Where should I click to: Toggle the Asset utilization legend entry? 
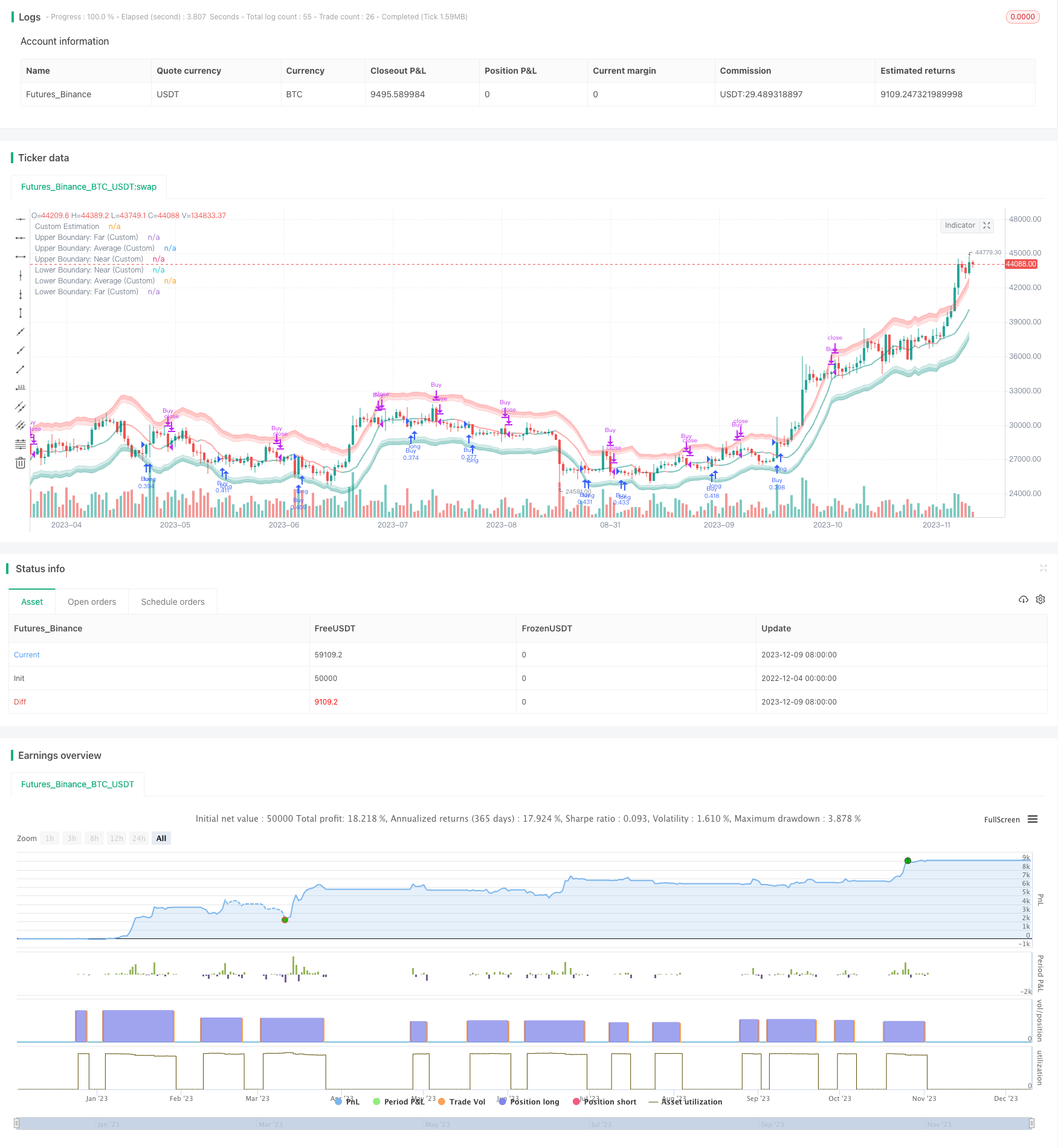pos(685,1101)
